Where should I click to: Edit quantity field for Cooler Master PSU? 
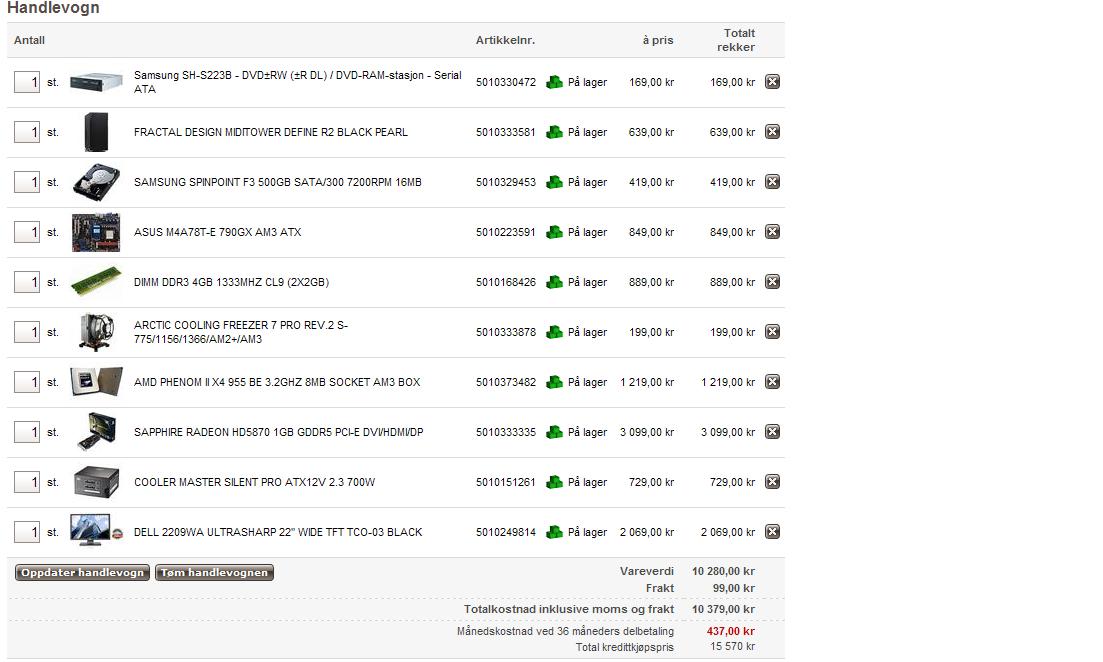coord(27,482)
